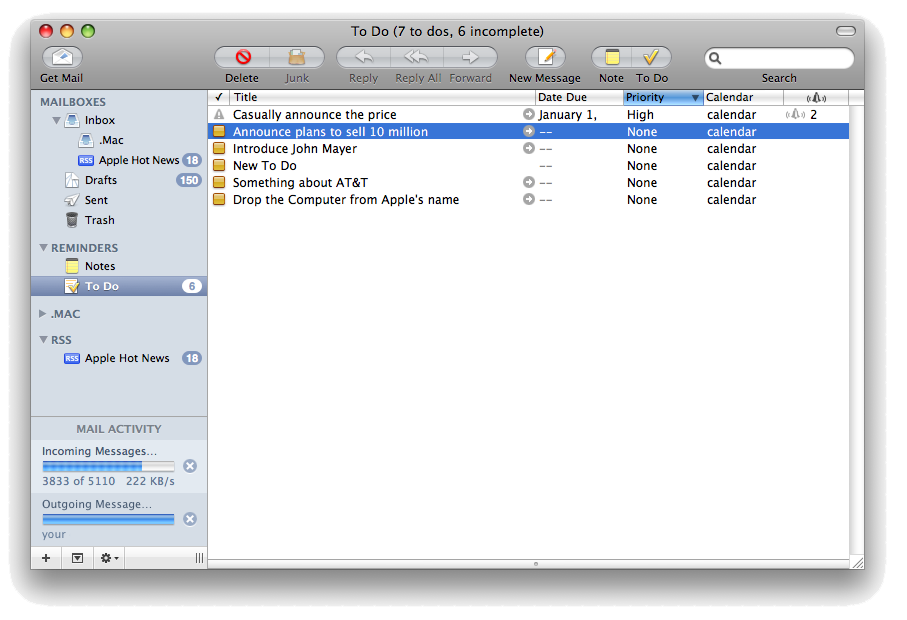Click the High priority cell
This screenshot has width=907, height=620.
[x=640, y=115]
